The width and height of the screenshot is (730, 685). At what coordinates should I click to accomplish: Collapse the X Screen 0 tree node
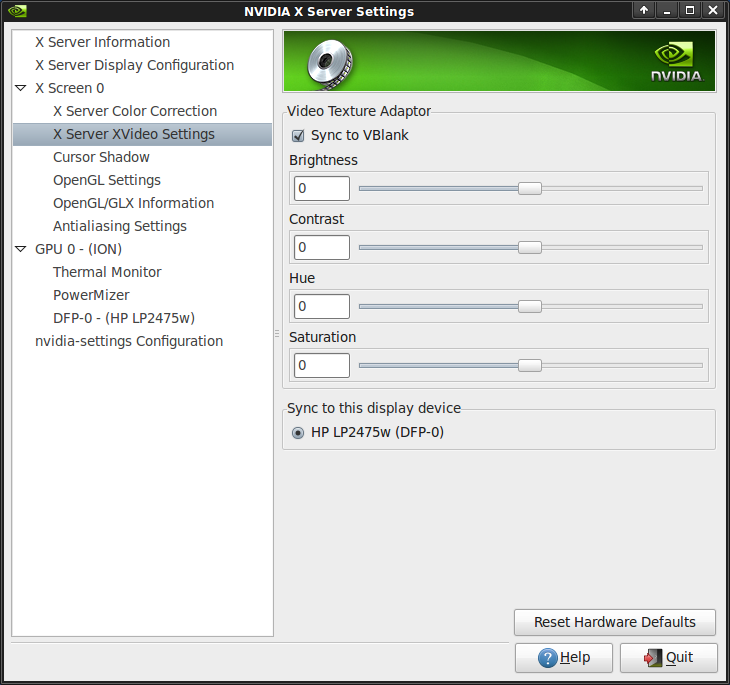[x=20, y=88]
